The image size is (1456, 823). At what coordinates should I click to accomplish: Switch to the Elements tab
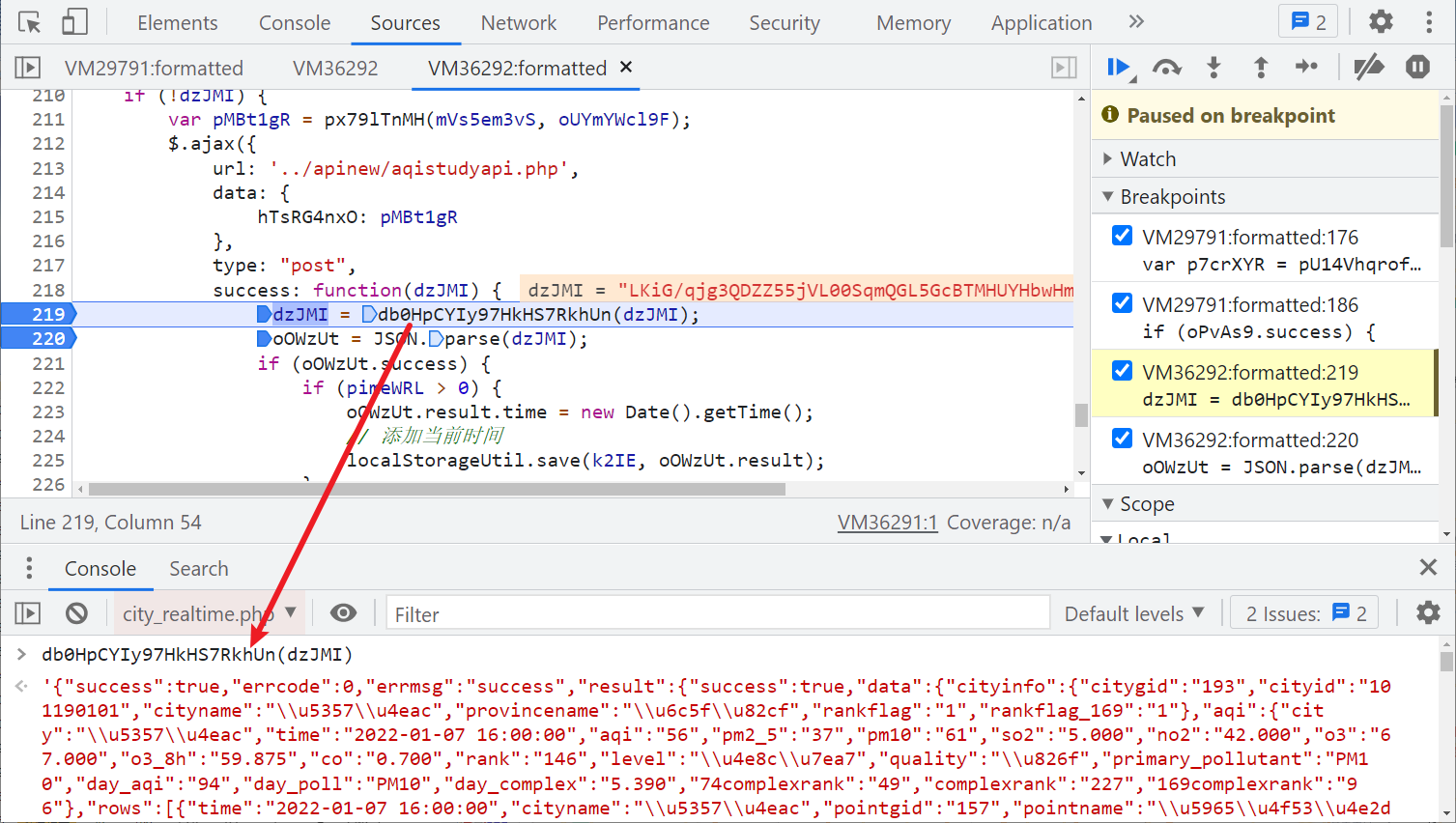[178, 22]
